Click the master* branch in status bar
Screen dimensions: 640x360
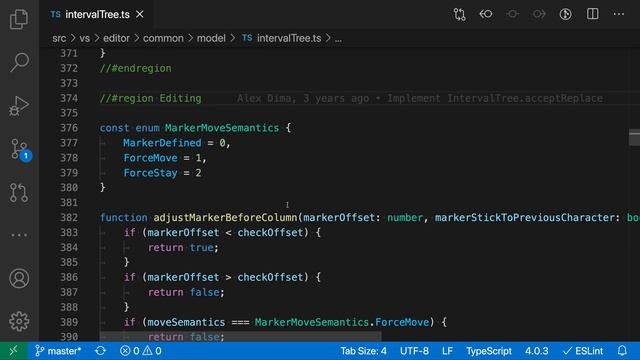[x=58, y=351]
